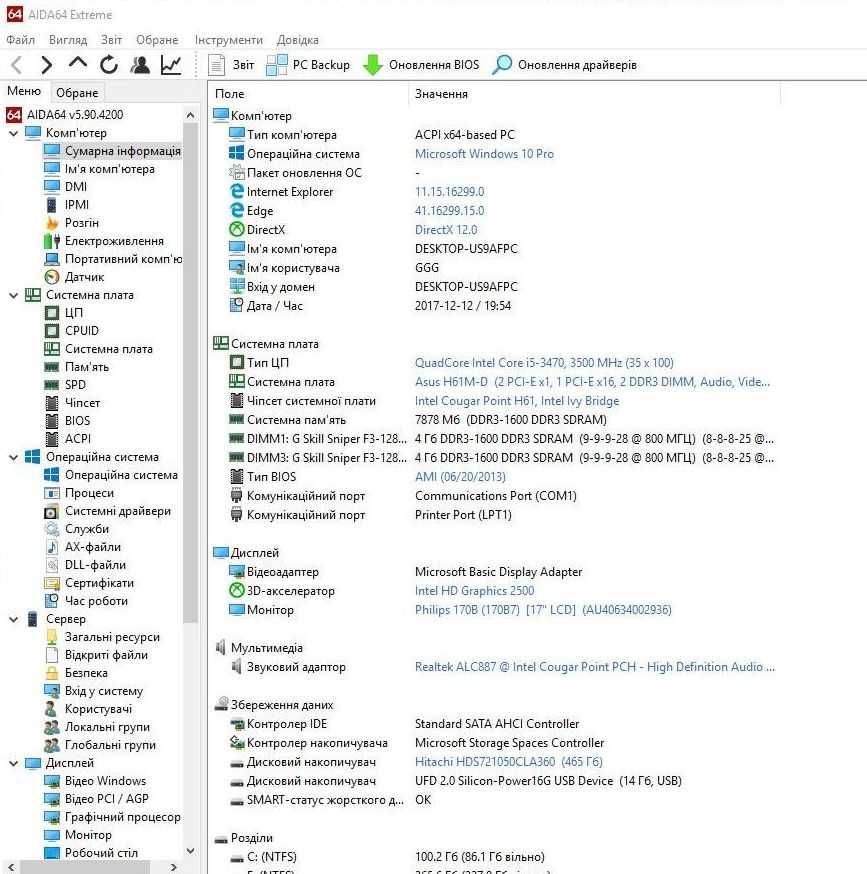The height and width of the screenshot is (874, 867).
Task: Open the Обране menu in menu bar
Action: click(157, 40)
